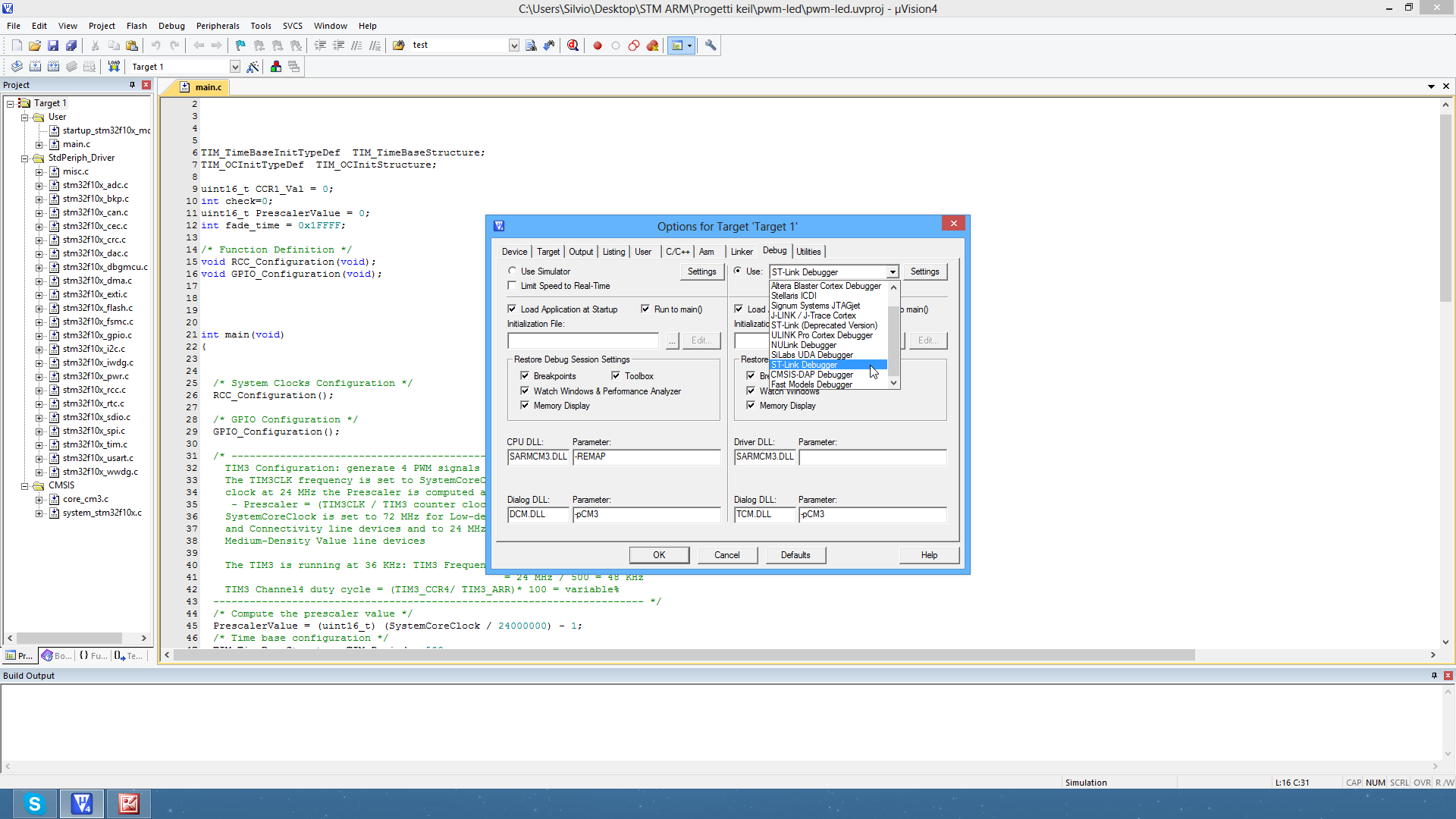
Task: Switch to the C/C++ options tab
Action: (677, 252)
